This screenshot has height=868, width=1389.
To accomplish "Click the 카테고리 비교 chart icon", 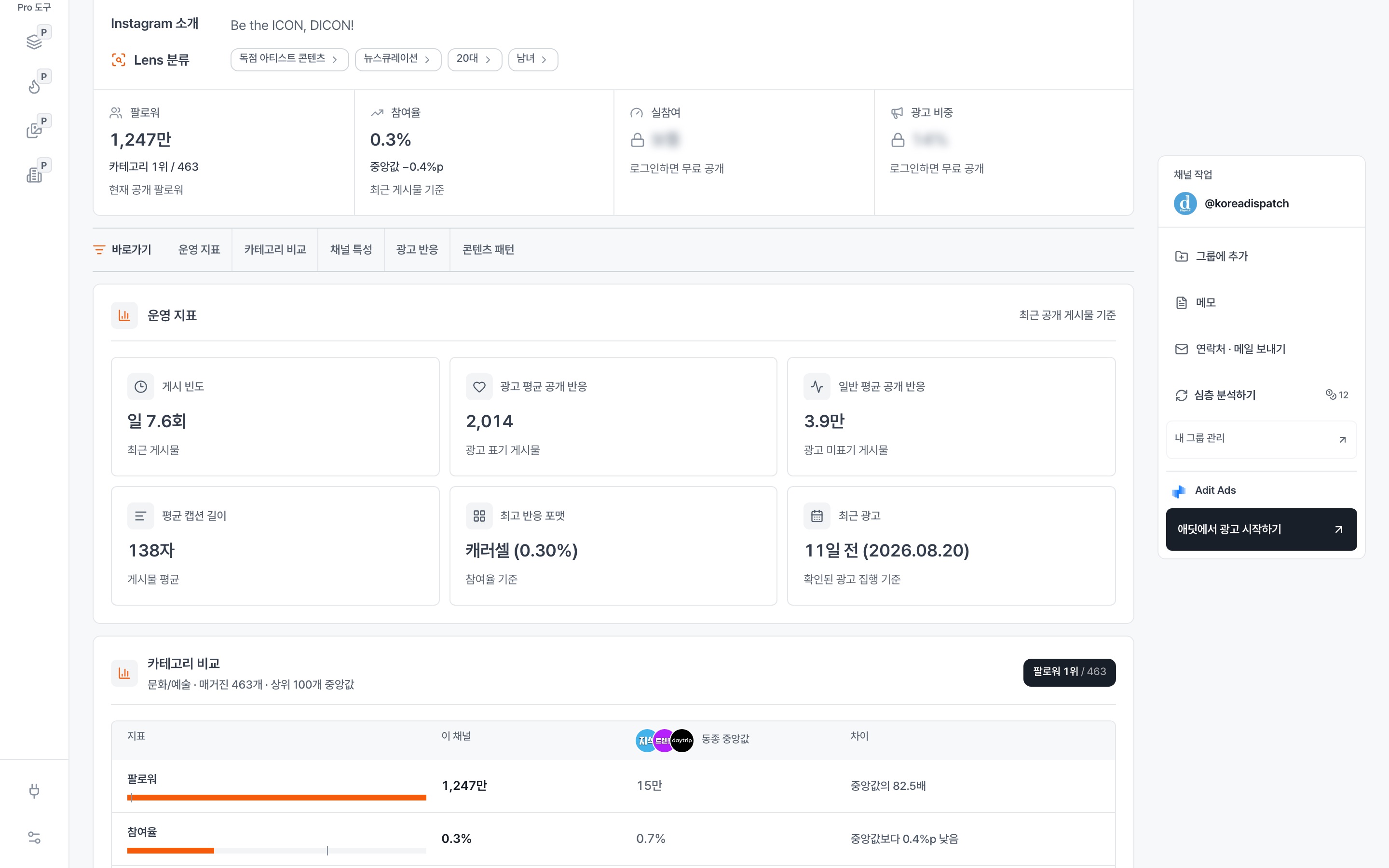I will 124,673.
